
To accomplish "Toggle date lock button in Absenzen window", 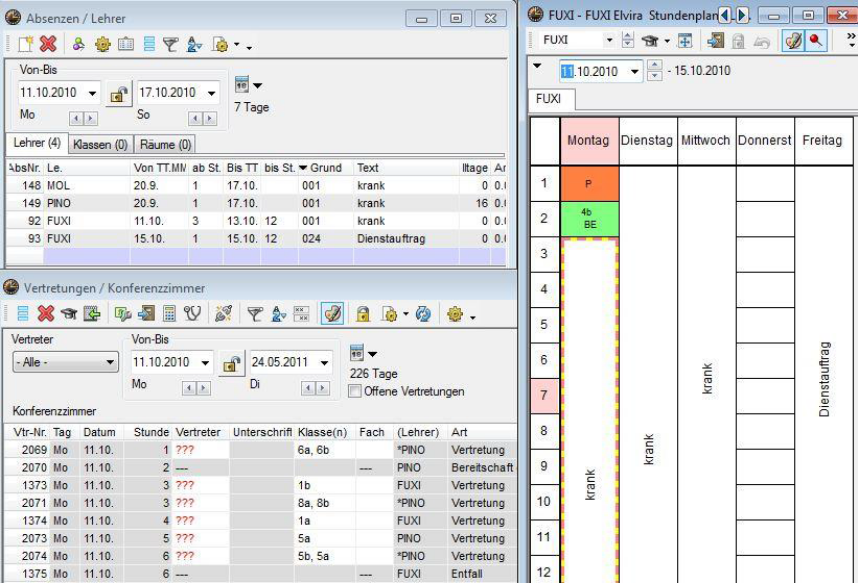I will (119, 94).
